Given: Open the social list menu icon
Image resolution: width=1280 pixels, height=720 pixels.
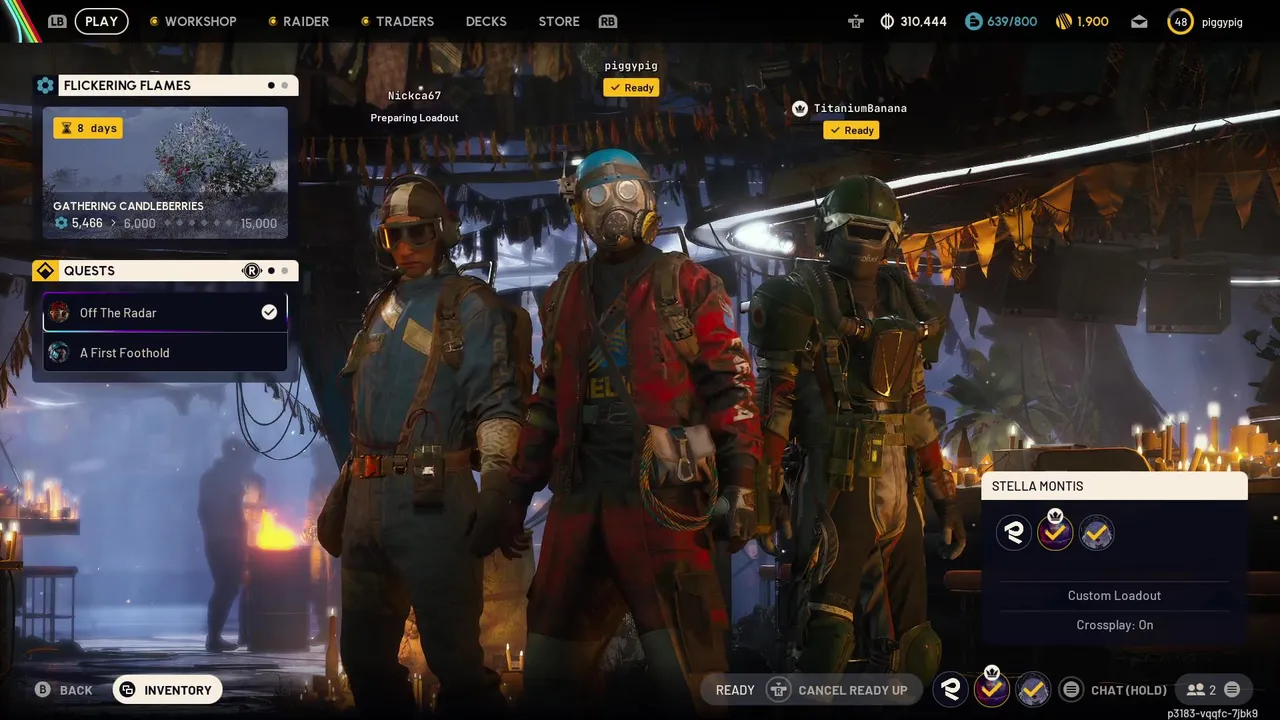Looking at the screenshot, I should [1232, 690].
